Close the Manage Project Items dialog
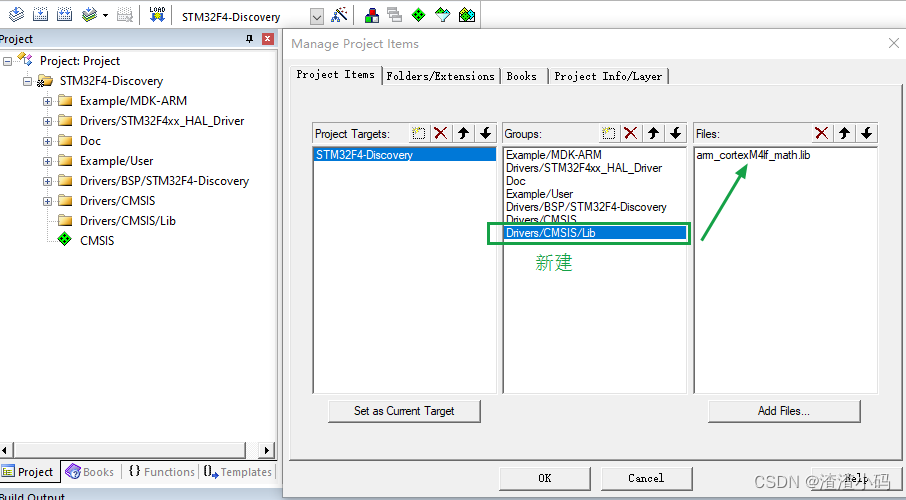This screenshot has height=500, width=906. [893, 43]
